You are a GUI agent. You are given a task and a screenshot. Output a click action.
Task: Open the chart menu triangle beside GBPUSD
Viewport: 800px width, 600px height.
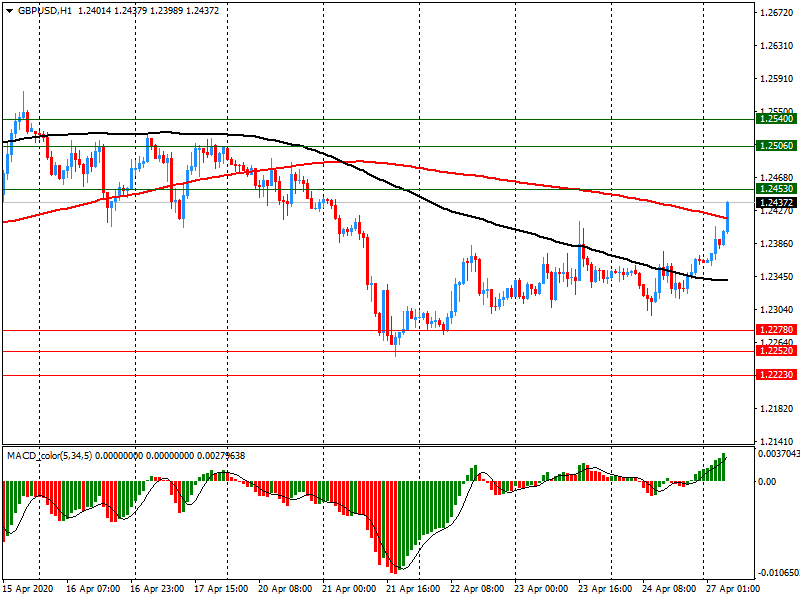(9, 11)
